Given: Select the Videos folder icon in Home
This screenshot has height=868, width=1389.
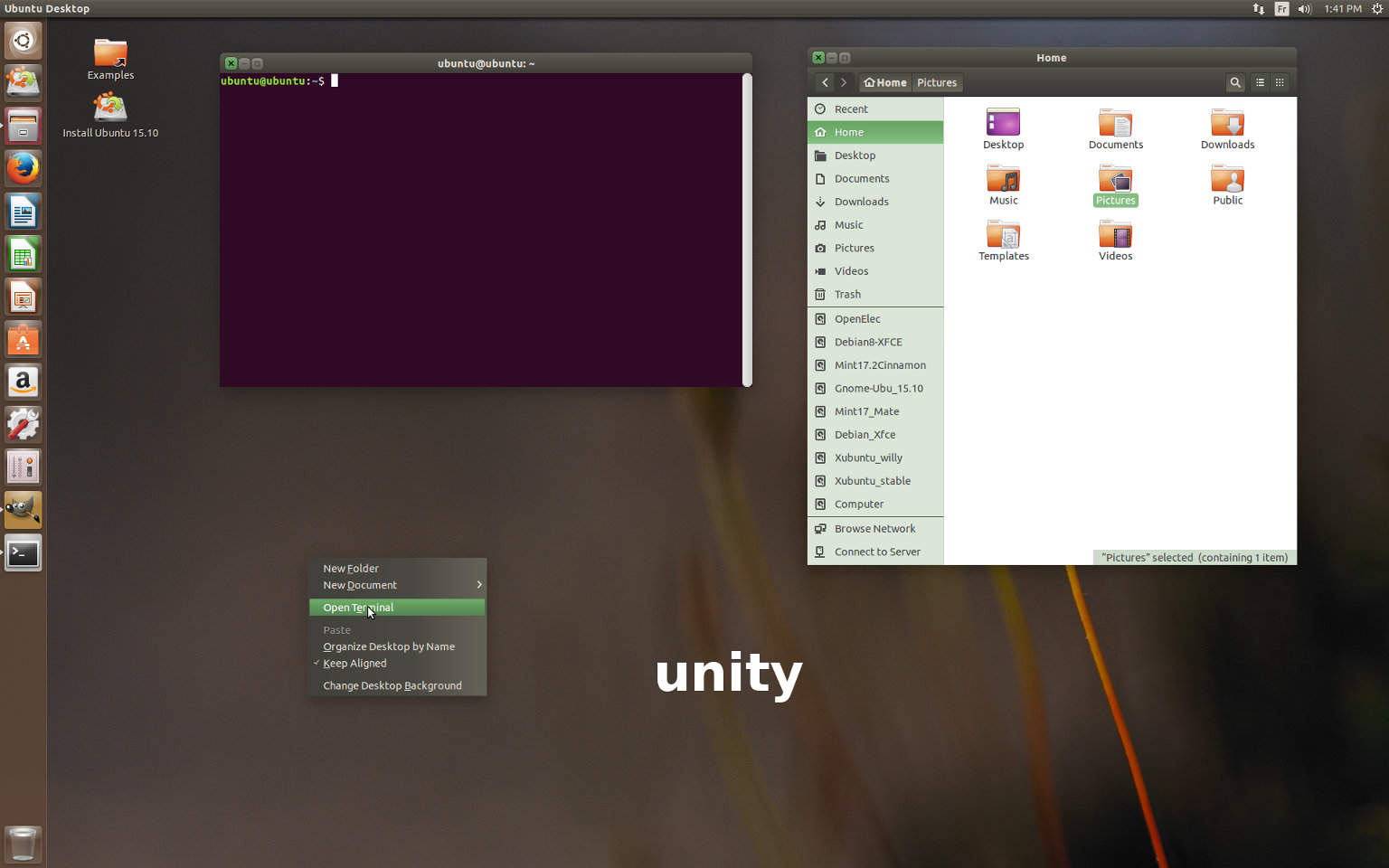Looking at the screenshot, I should (1116, 241).
